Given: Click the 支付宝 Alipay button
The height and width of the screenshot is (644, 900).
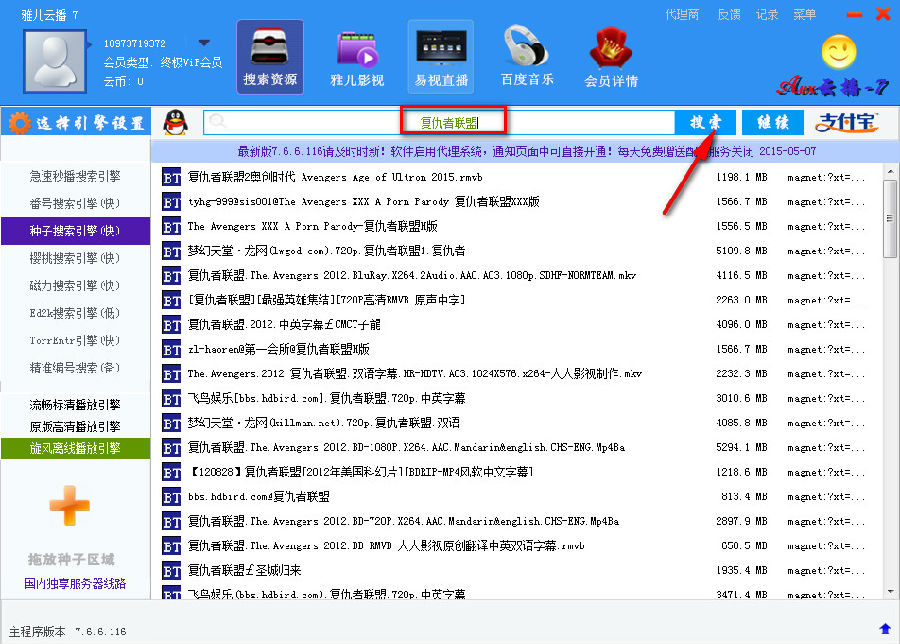Looking at the screenshot, I should tap(846, 122).
